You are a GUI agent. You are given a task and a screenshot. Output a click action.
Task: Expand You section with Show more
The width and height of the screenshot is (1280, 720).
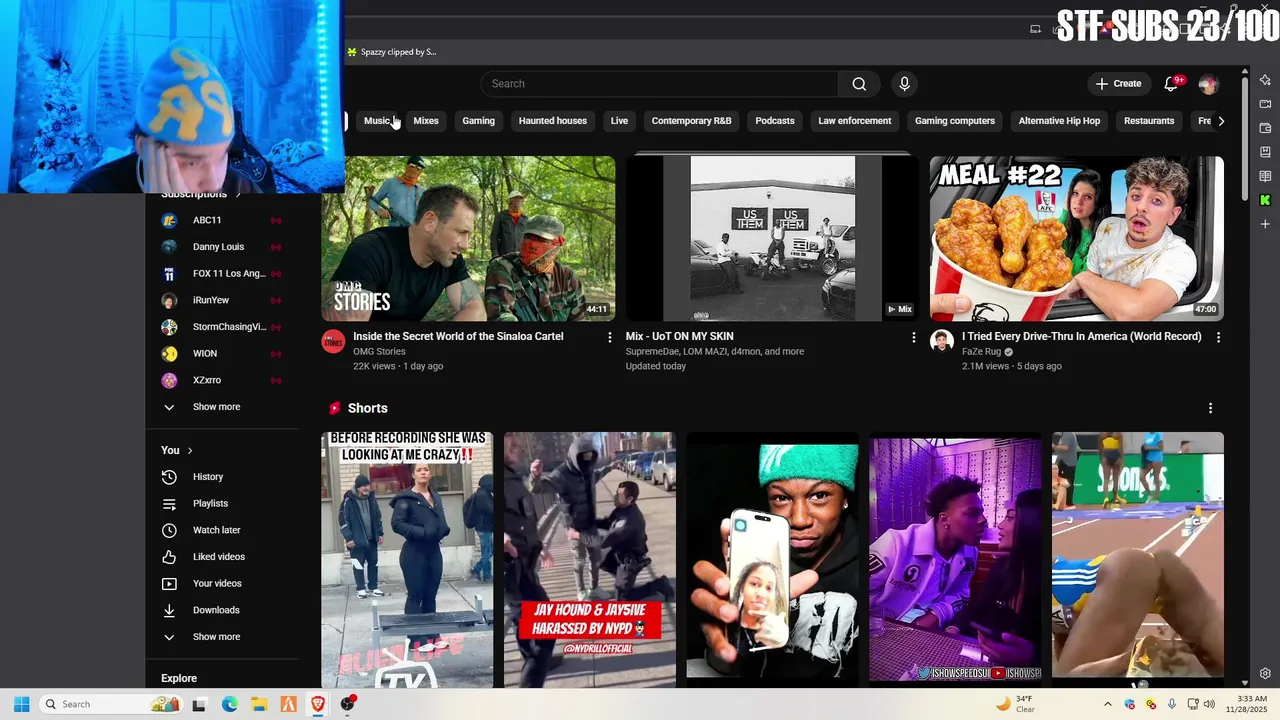pyautogui.click(x=222, y=637)
